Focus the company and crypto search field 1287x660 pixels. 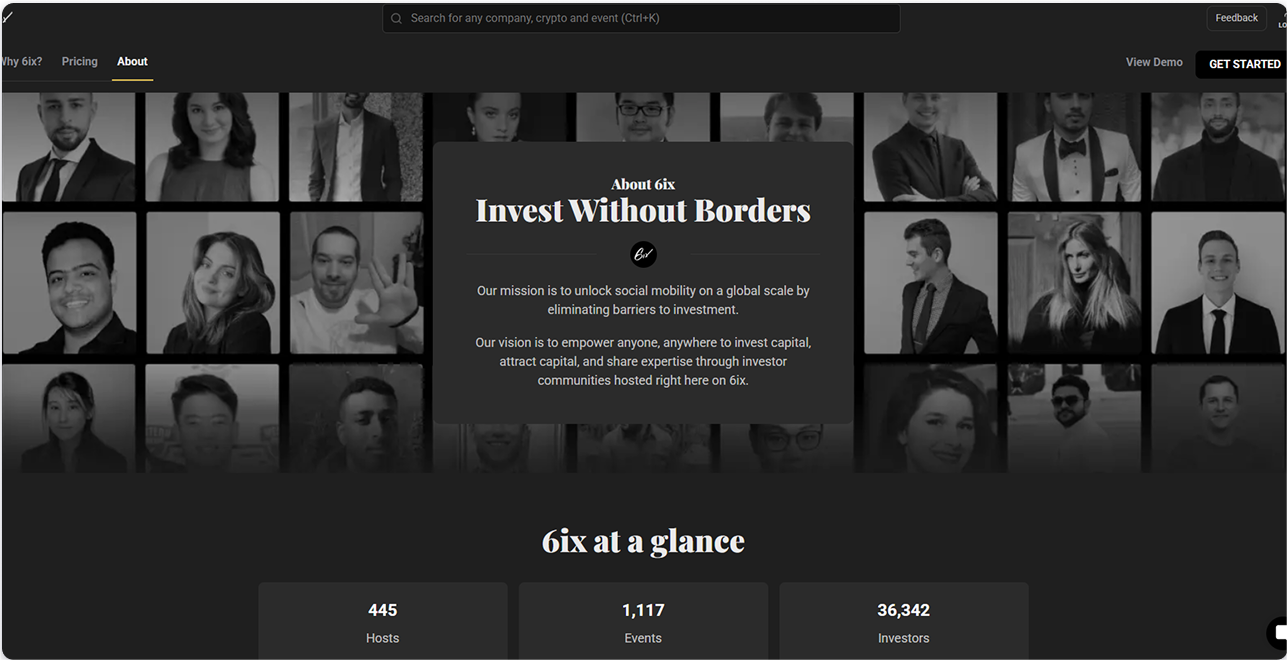tap(641, 18)
